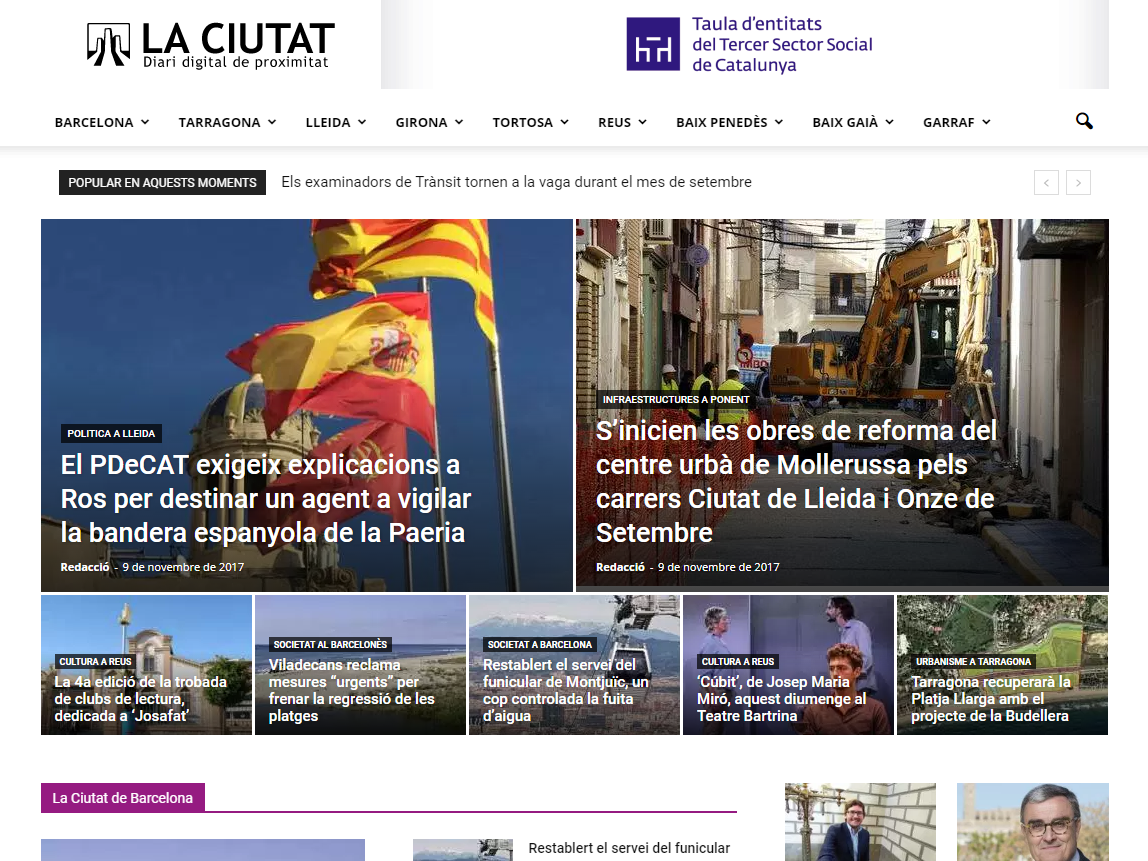Click Redacció author under Mollerussa article
Screen dimensions: 1148x861
[x=620, y=567]
